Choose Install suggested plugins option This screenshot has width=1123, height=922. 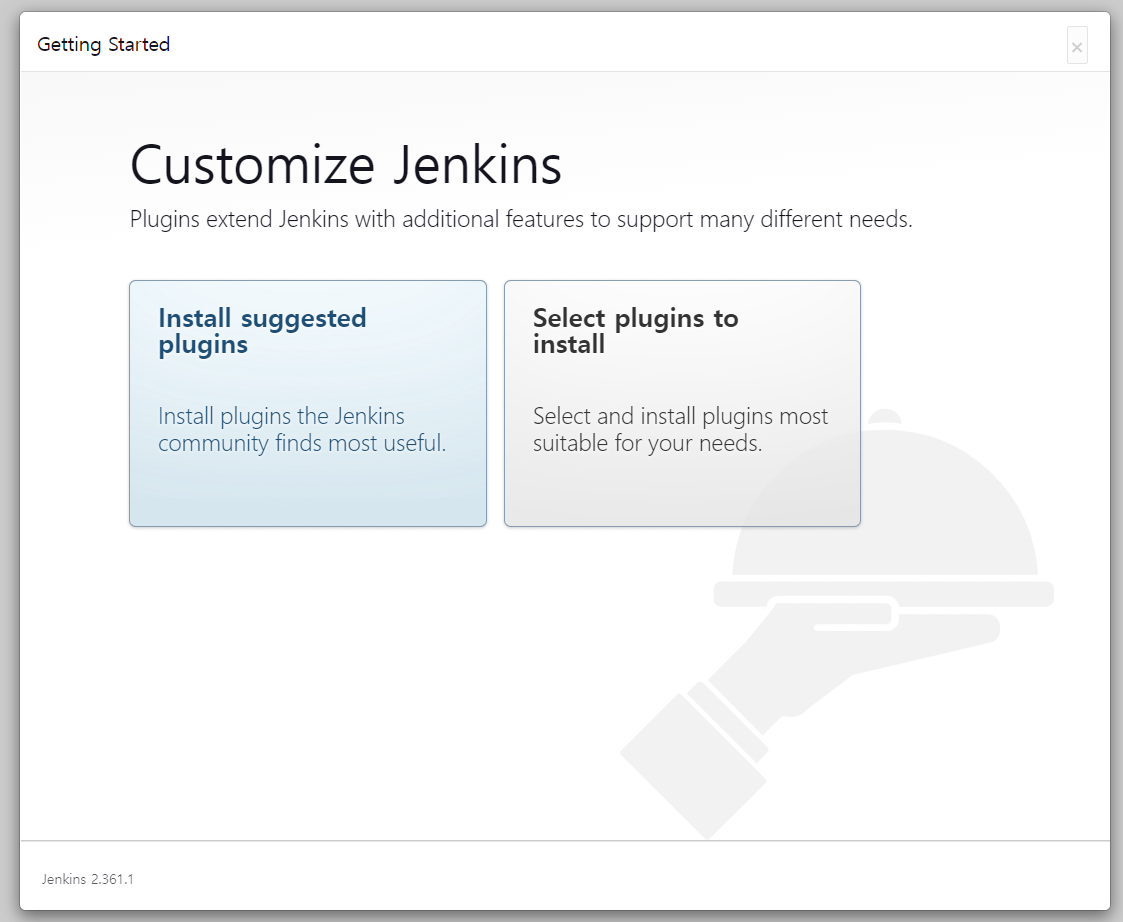(x=308, y=403)
